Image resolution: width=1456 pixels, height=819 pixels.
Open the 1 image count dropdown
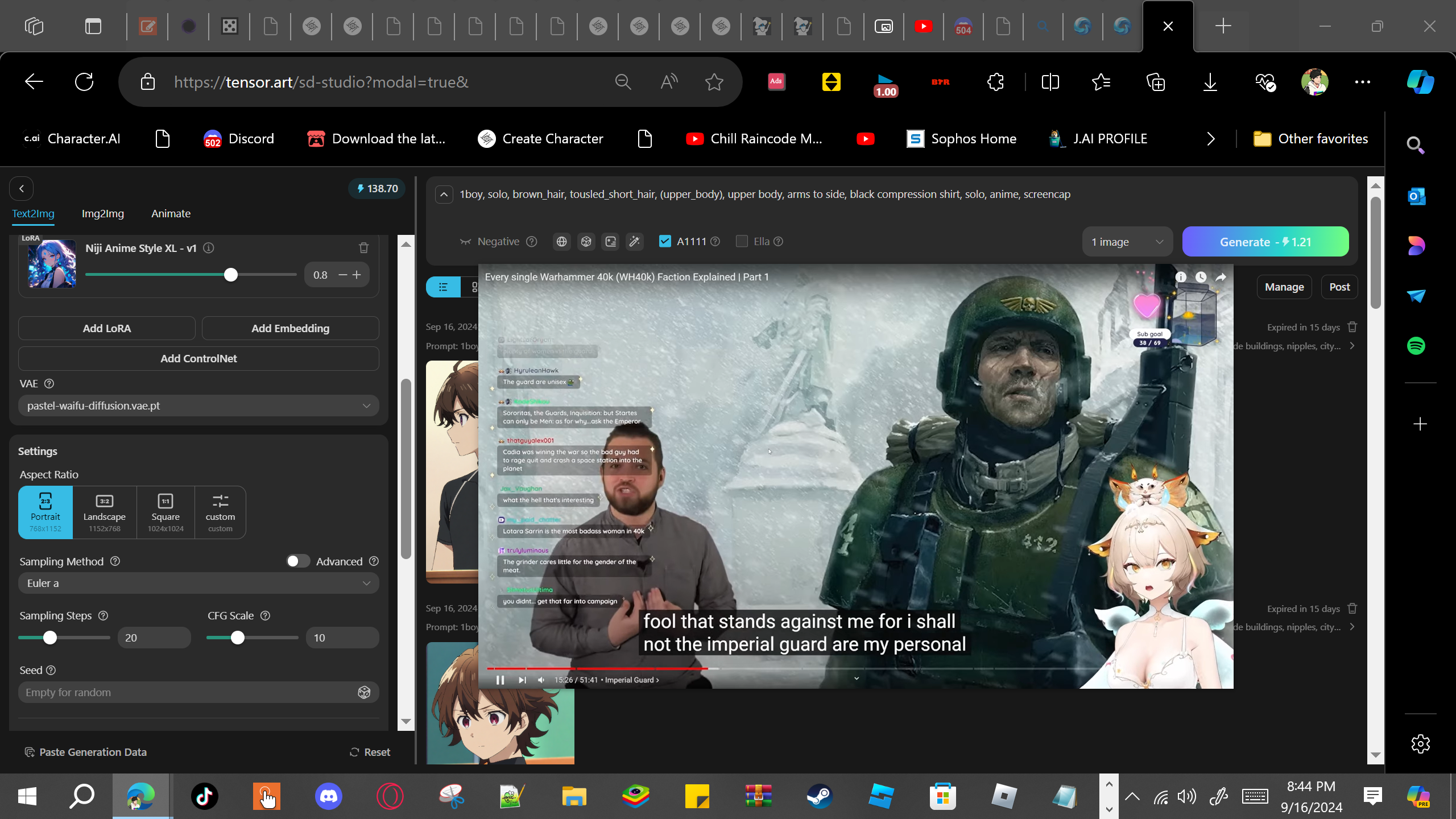(x=1127, y=242)
